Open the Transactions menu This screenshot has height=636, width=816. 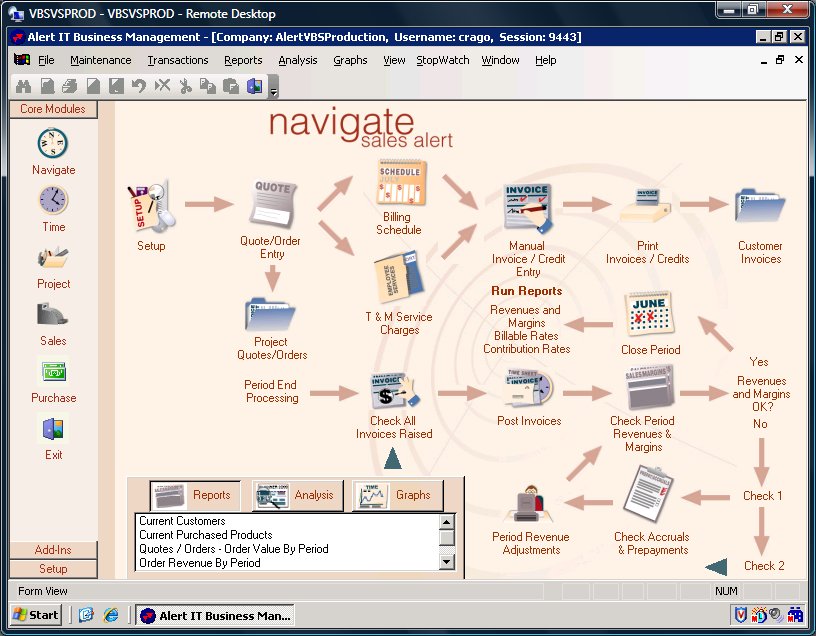click(177, 60)
